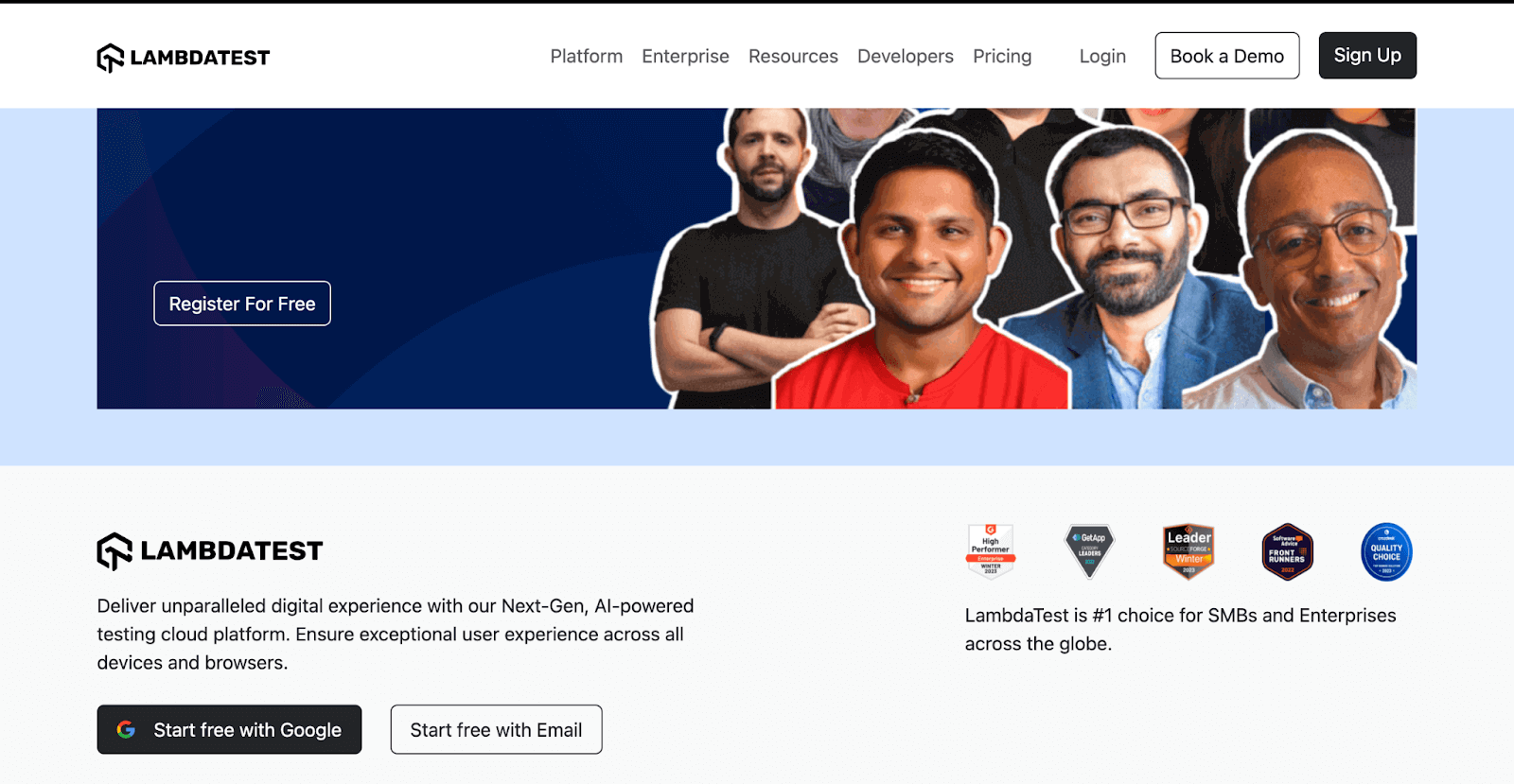Go to the Pricing page

pos(1002,56)
